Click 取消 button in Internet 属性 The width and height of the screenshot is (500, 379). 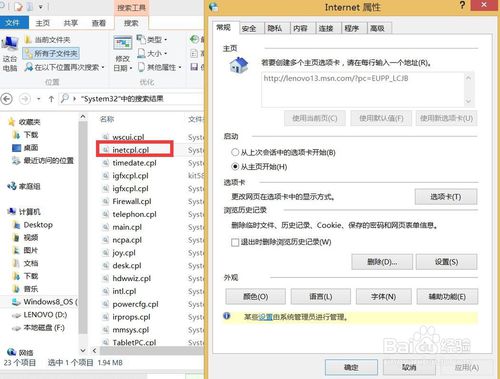[x=409, y=367]
